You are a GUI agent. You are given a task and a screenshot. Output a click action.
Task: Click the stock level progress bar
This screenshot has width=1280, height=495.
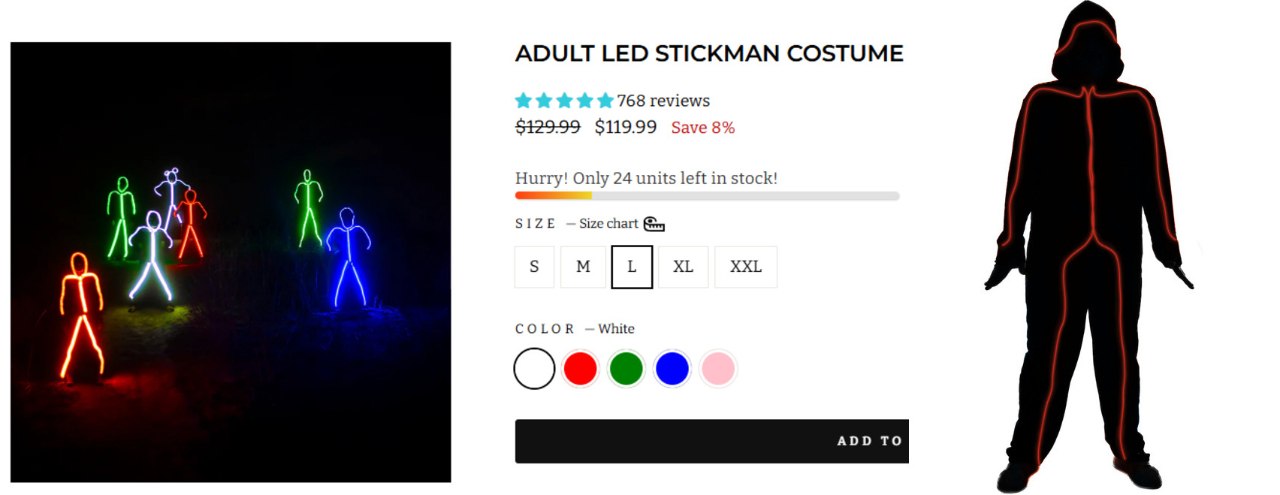pyautogui.click(x=707, y=196)
